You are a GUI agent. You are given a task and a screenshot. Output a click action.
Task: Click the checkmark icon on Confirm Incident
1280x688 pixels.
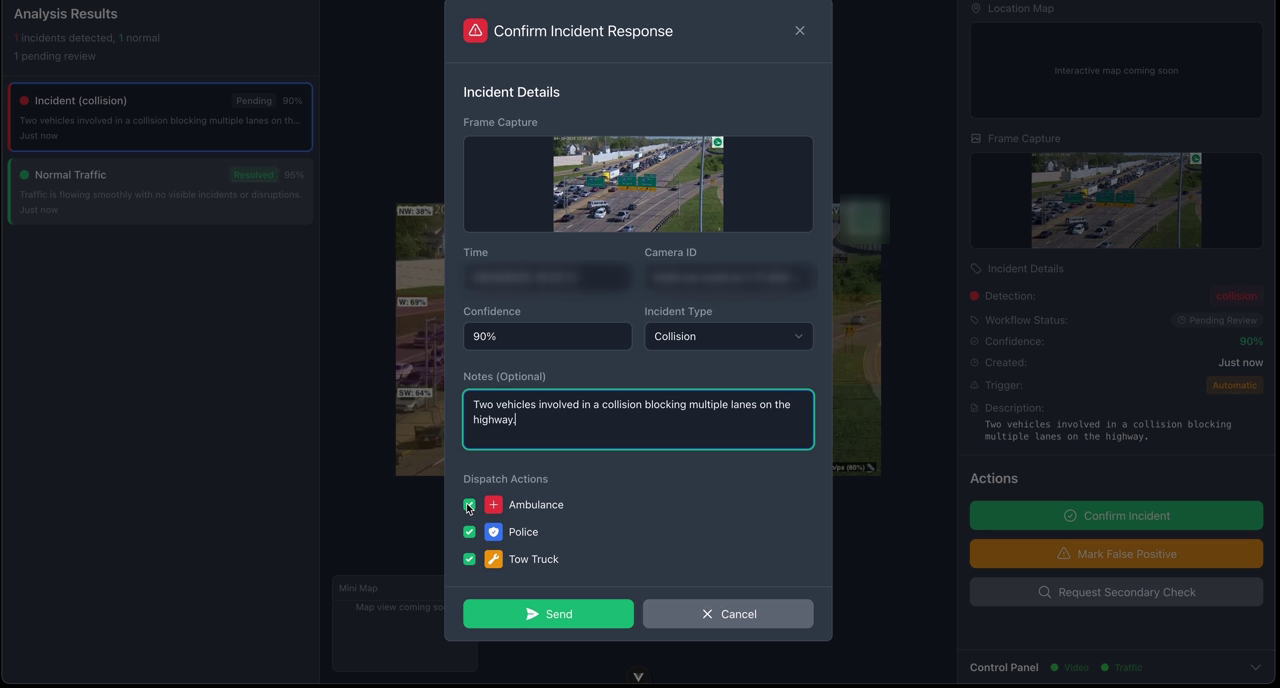click(1070, 516)
